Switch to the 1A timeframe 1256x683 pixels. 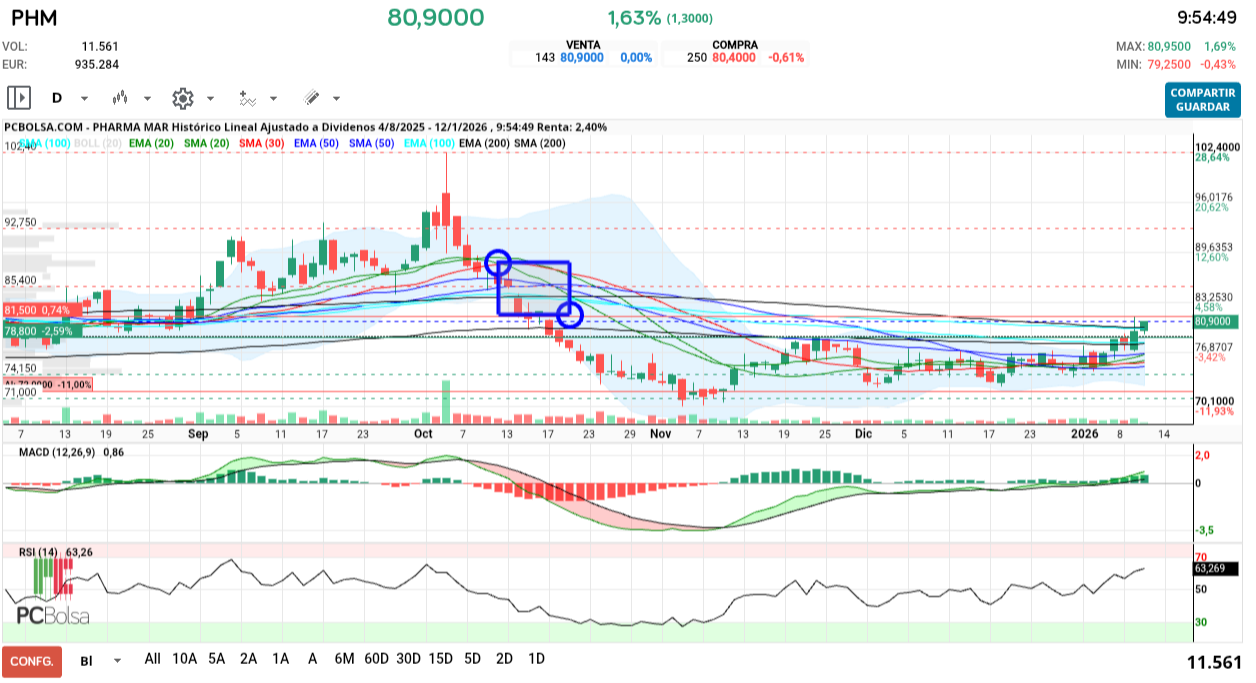[282, 660]
